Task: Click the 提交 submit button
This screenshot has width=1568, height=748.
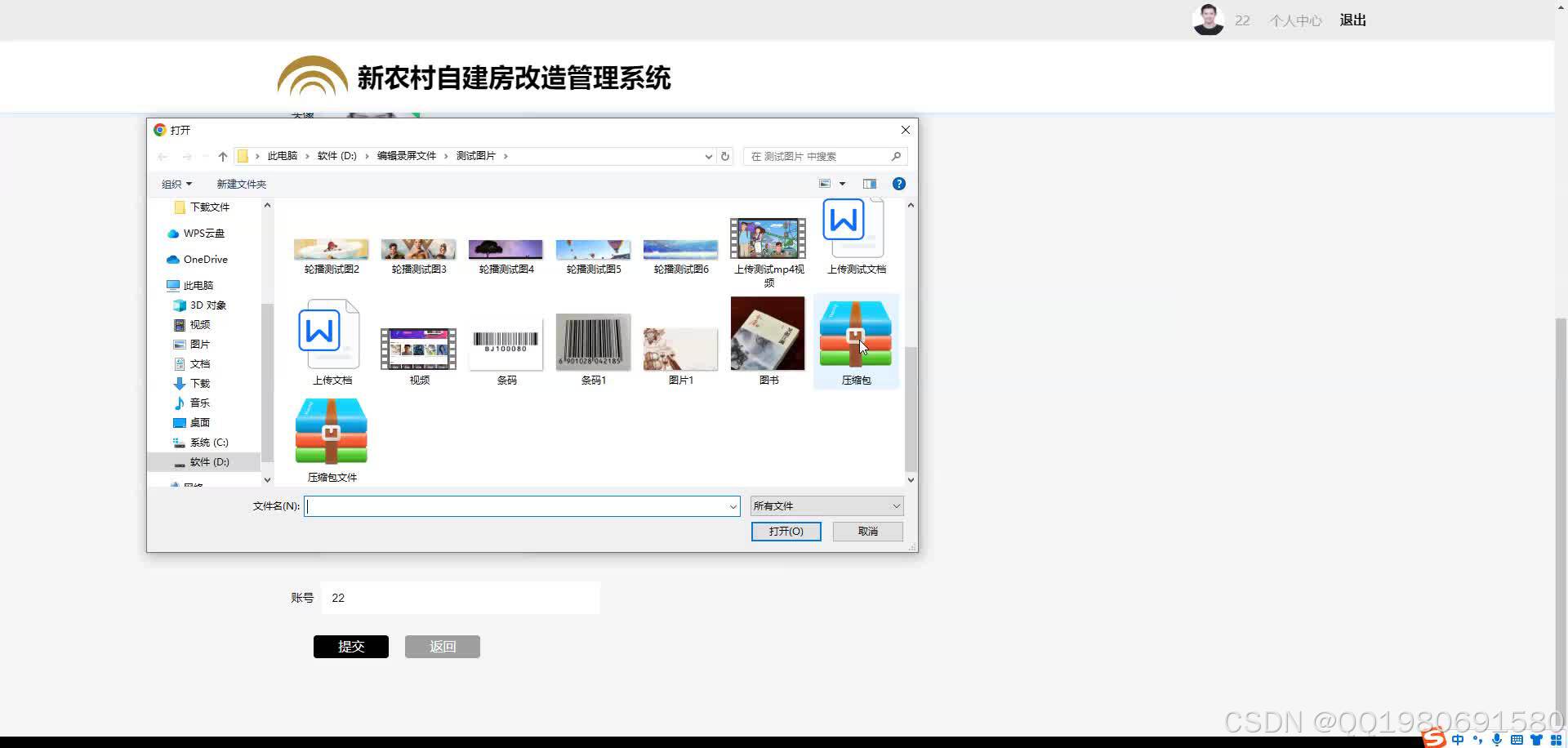Action: pos(350,646)
